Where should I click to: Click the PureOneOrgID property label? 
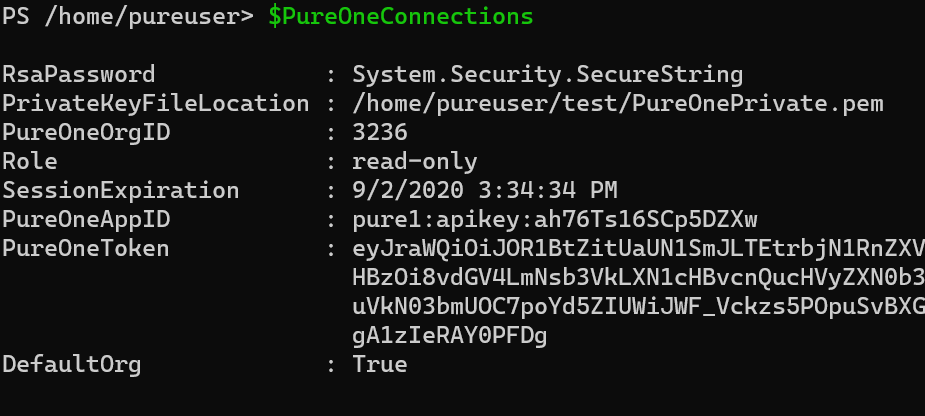pyautogui.click(x=86, y=132)
